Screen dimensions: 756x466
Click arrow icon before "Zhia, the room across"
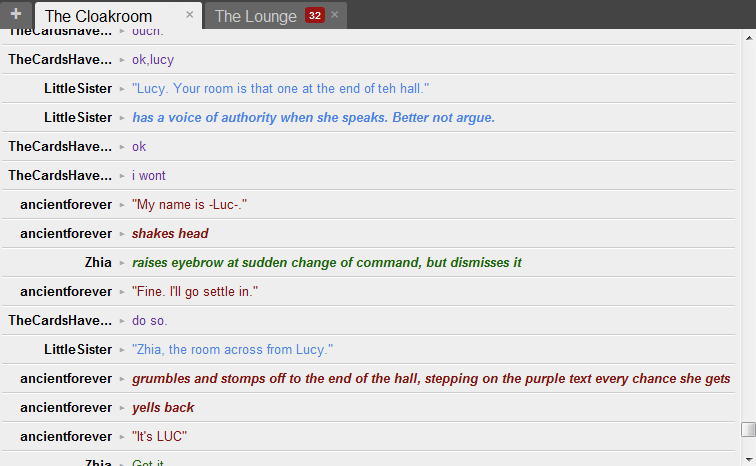tap(122, 350)
